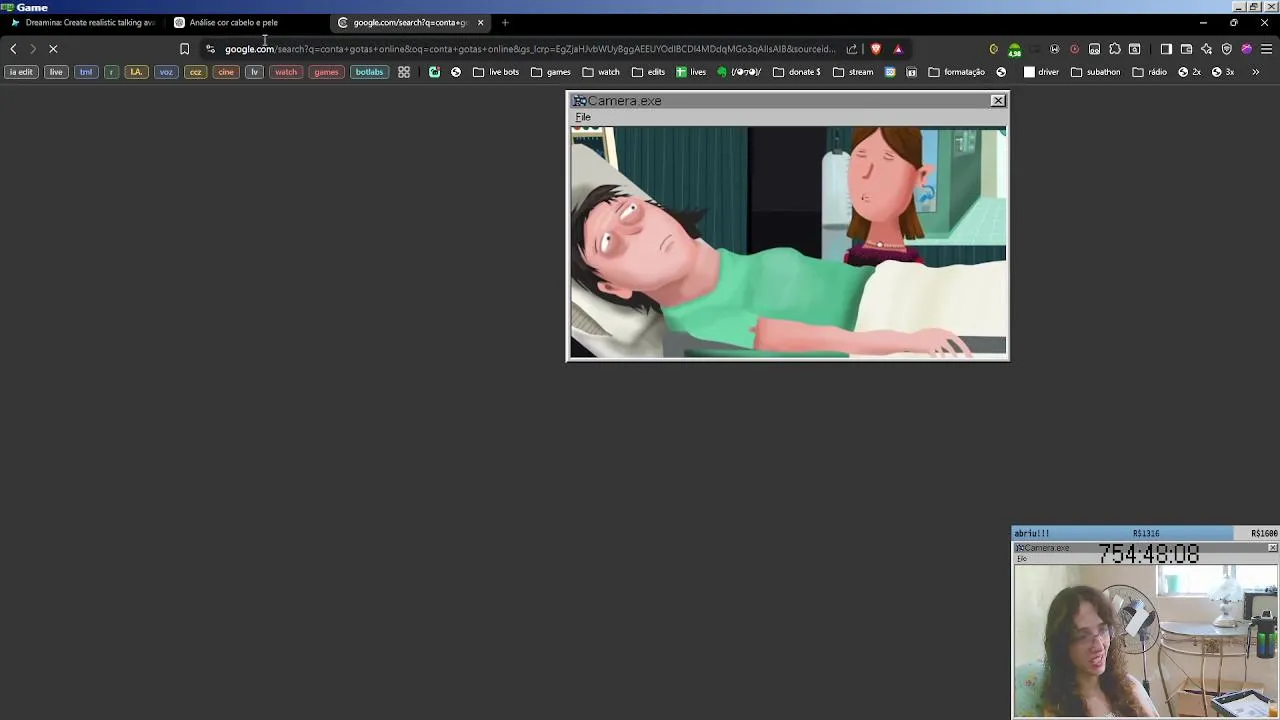Switch to the Dreamina tab
This screenshot has width=1280, height=720.
(84, 22)
